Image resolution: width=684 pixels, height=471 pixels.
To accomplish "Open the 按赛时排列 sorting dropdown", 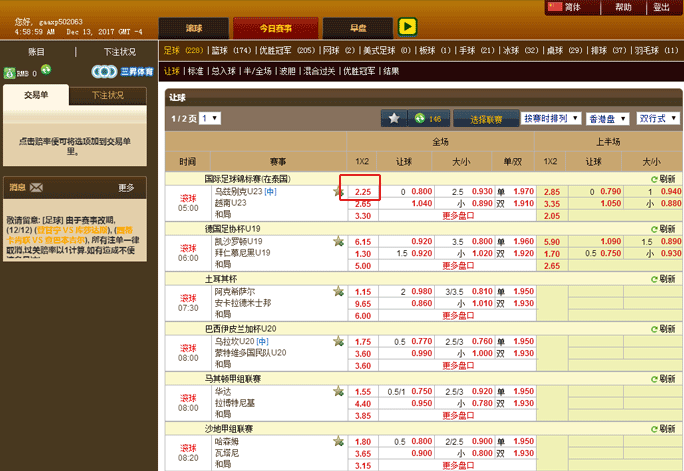I will pos(551,118).
